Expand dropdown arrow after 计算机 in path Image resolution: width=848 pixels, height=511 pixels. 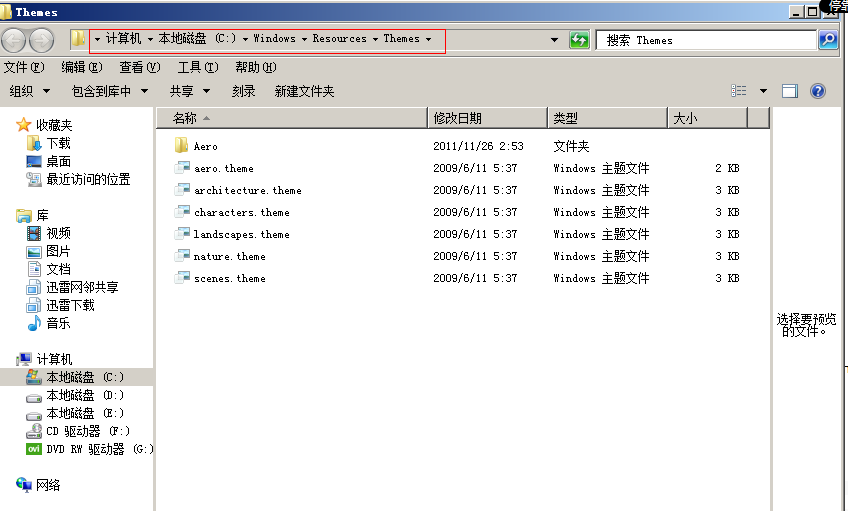tap(150, 39)
